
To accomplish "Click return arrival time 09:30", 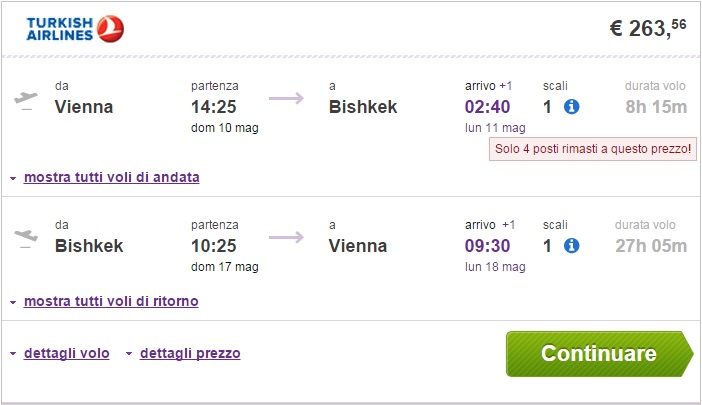I will (489, 245).
